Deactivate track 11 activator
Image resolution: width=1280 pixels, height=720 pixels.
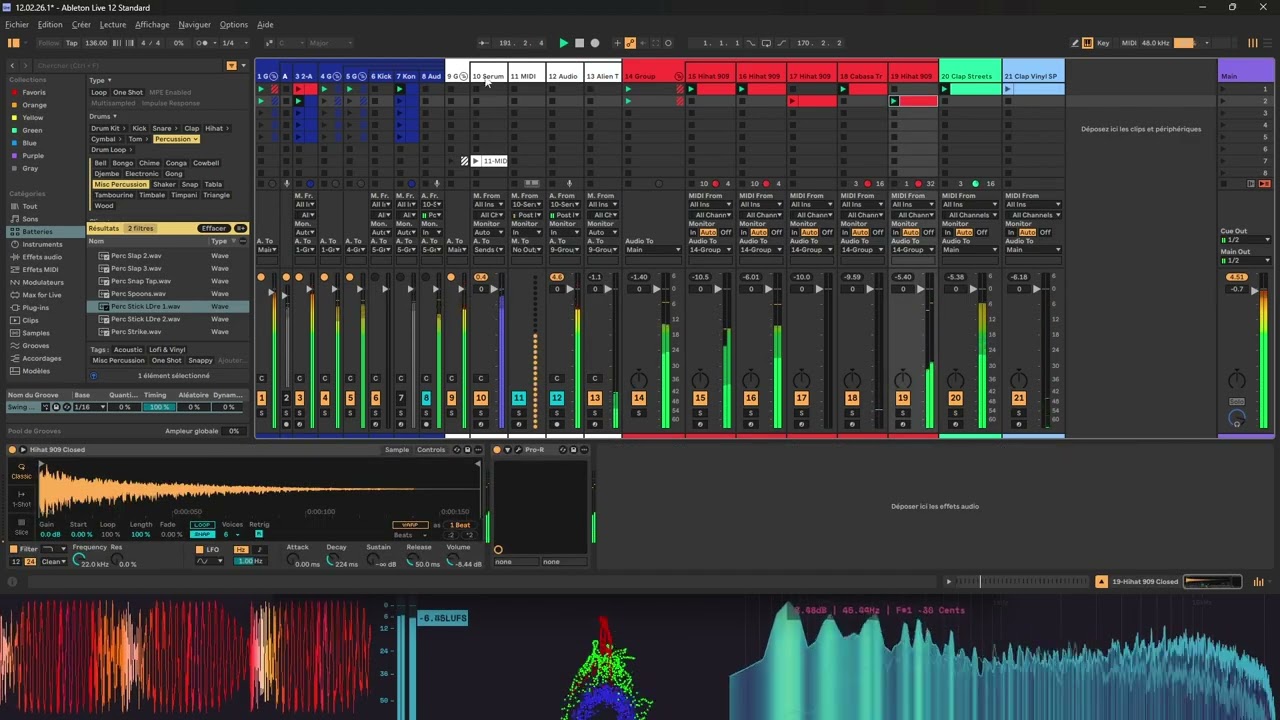518,398
